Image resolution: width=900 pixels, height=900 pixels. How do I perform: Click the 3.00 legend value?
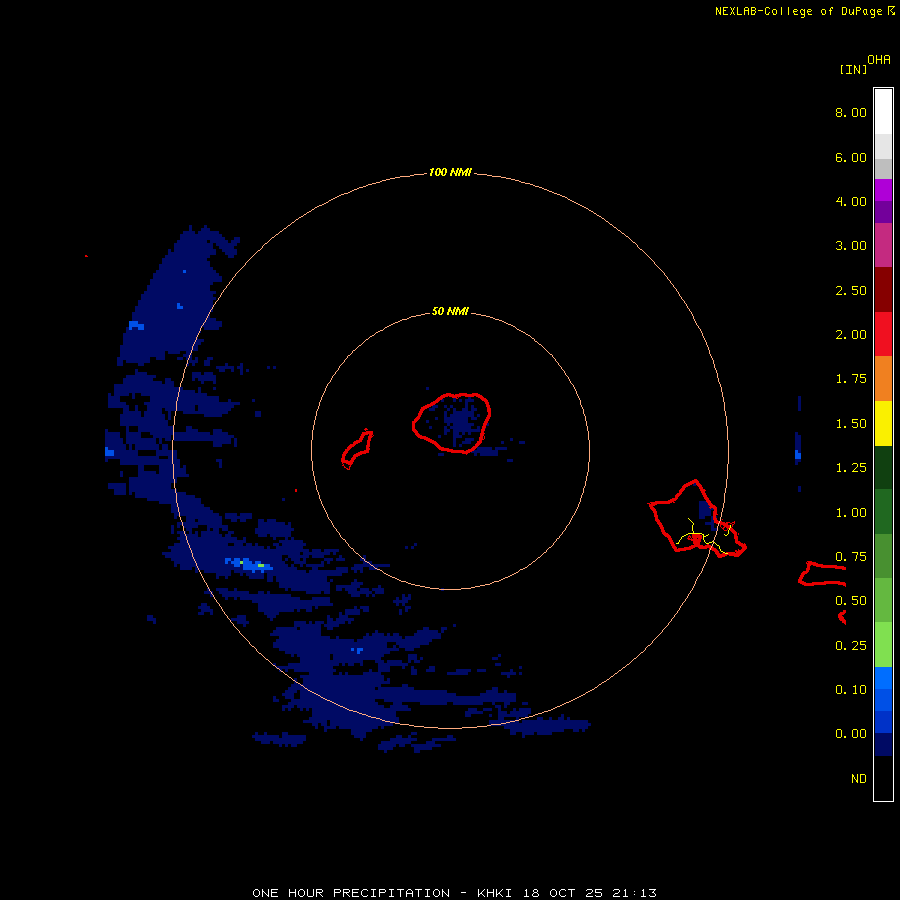pyautogui.click(x=851, y=246)
